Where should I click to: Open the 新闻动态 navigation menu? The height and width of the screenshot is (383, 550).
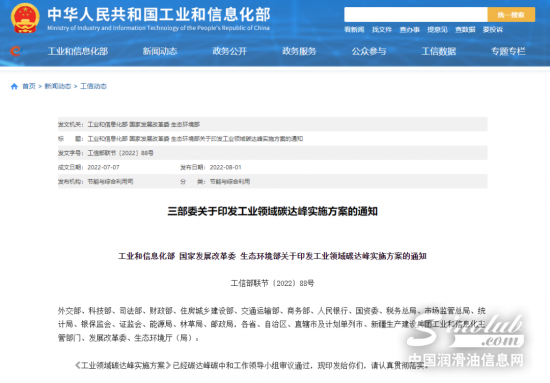[x=160, y=51]
